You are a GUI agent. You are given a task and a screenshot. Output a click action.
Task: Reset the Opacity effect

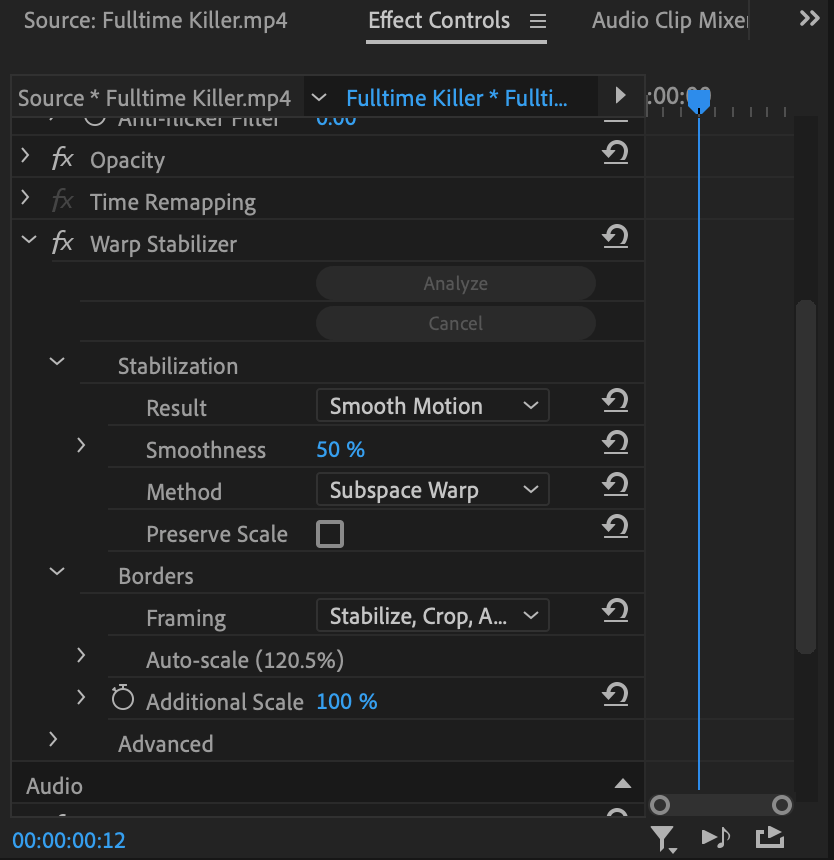[615, 153]
